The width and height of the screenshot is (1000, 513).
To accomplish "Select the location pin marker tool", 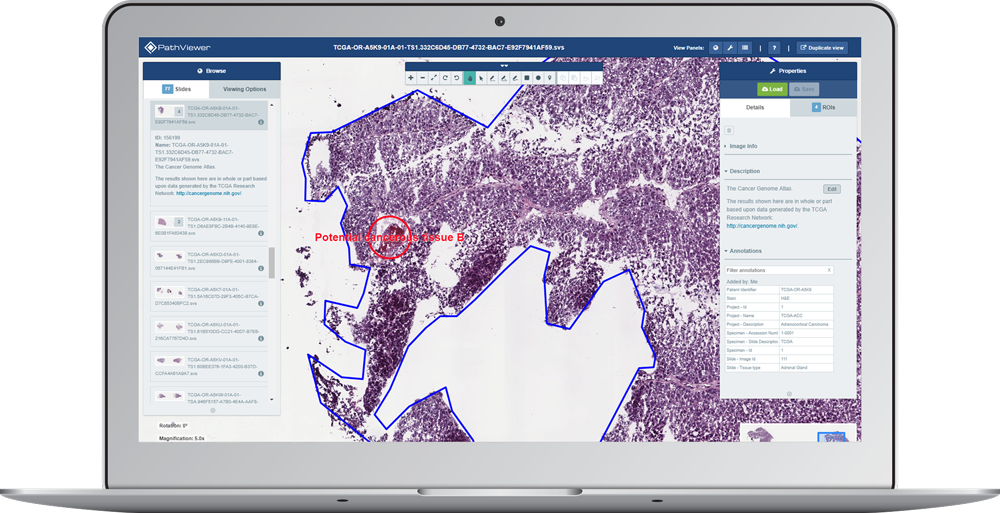I will pyautogui.click(x=550, y=78).
